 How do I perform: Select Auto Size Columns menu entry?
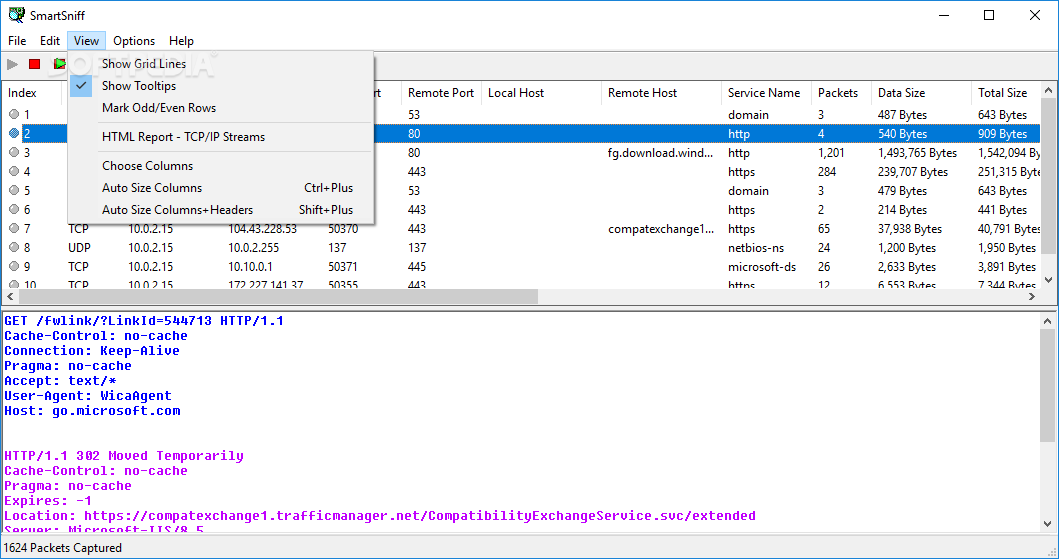coord(221,188)
